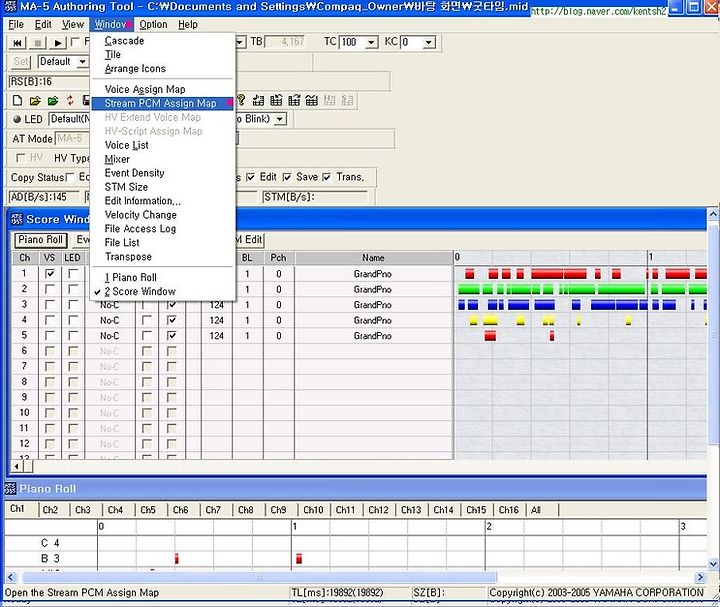
Task: Toggle the Trans. checkbox
Action: pyautogui.click(x=326, y=177)
